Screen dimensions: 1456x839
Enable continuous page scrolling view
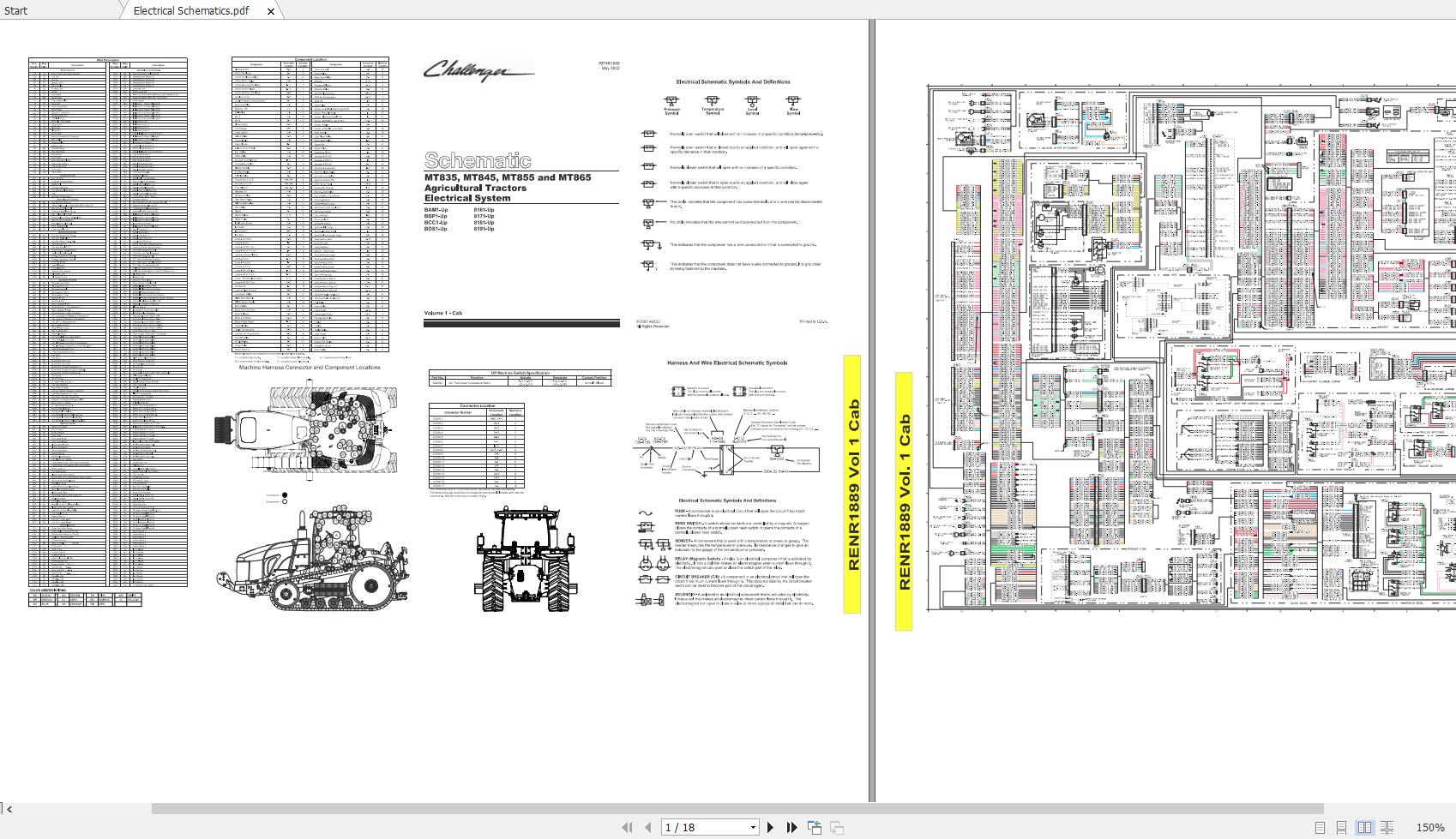coord(1341,827)
